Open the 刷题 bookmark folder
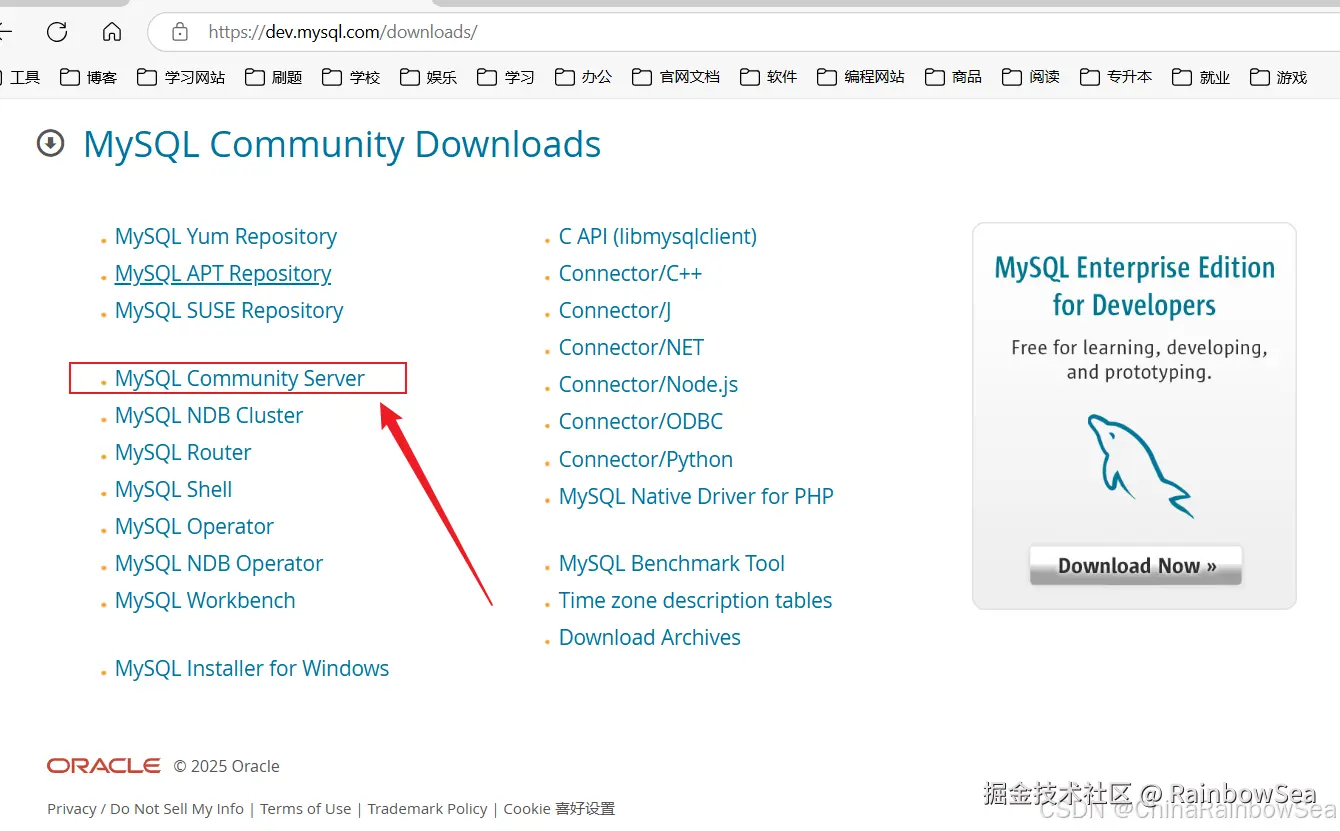The image size is (1340, 831). [274, 77]
